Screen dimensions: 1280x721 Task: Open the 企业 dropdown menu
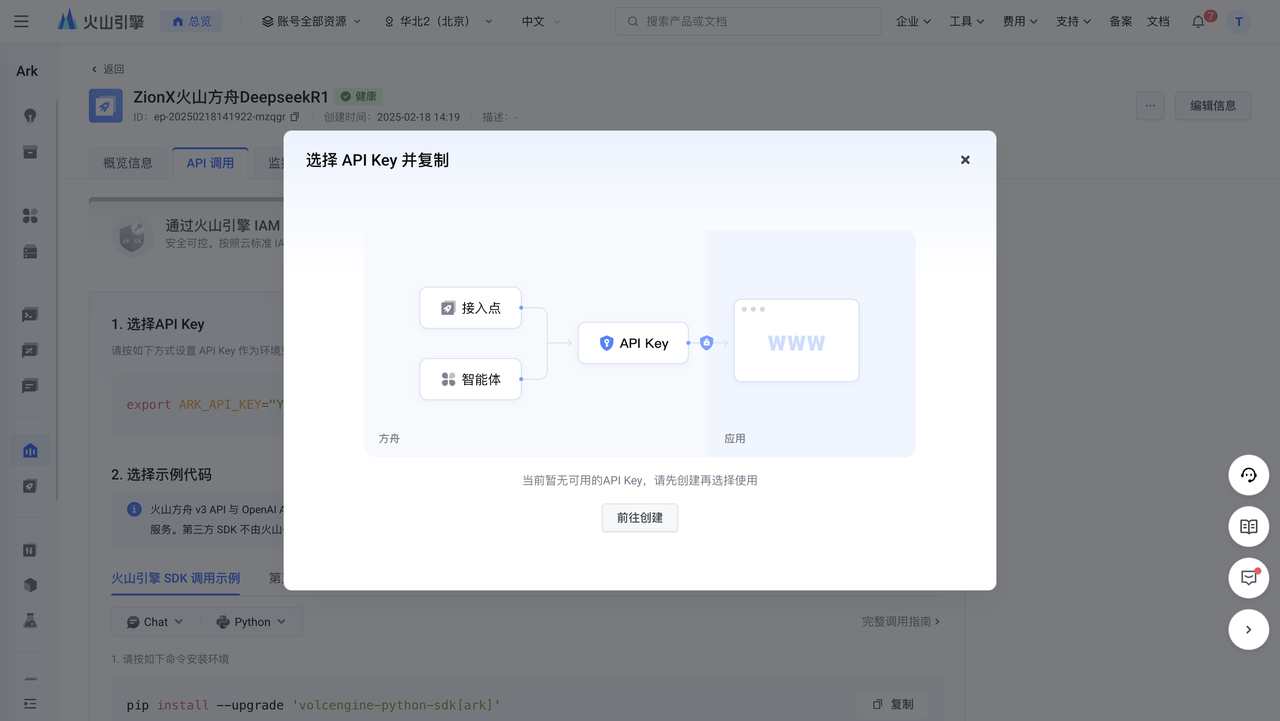(x=914, y=21)
